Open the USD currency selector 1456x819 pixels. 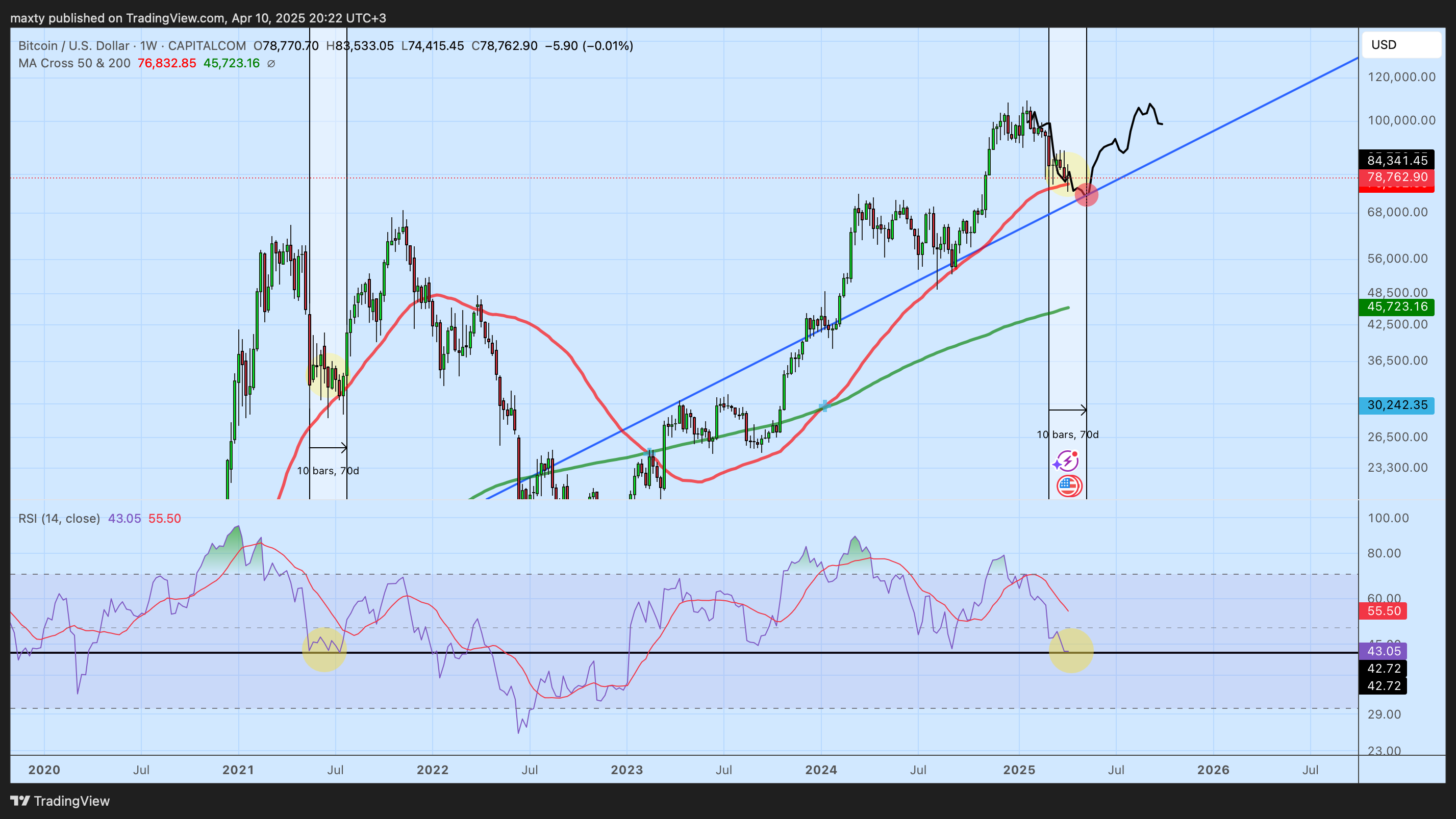(1401, 44)
